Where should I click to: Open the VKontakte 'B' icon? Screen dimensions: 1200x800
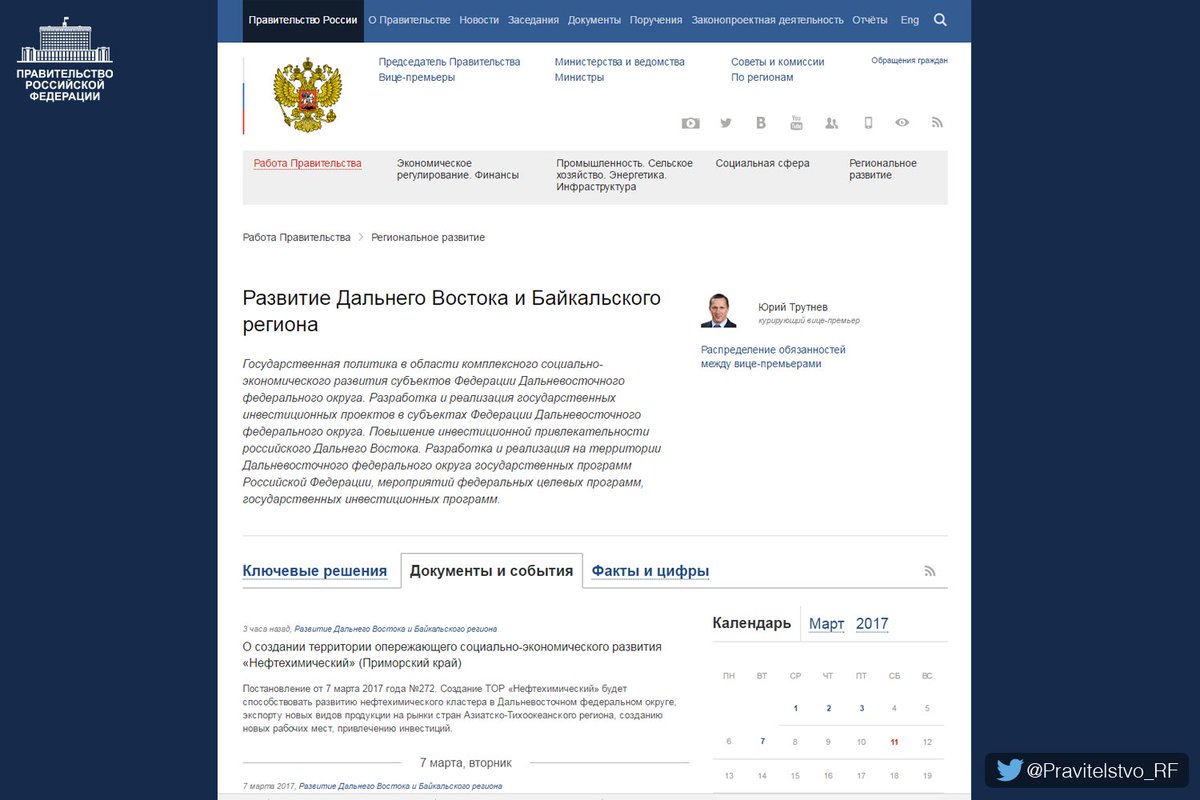coord(761,123)
